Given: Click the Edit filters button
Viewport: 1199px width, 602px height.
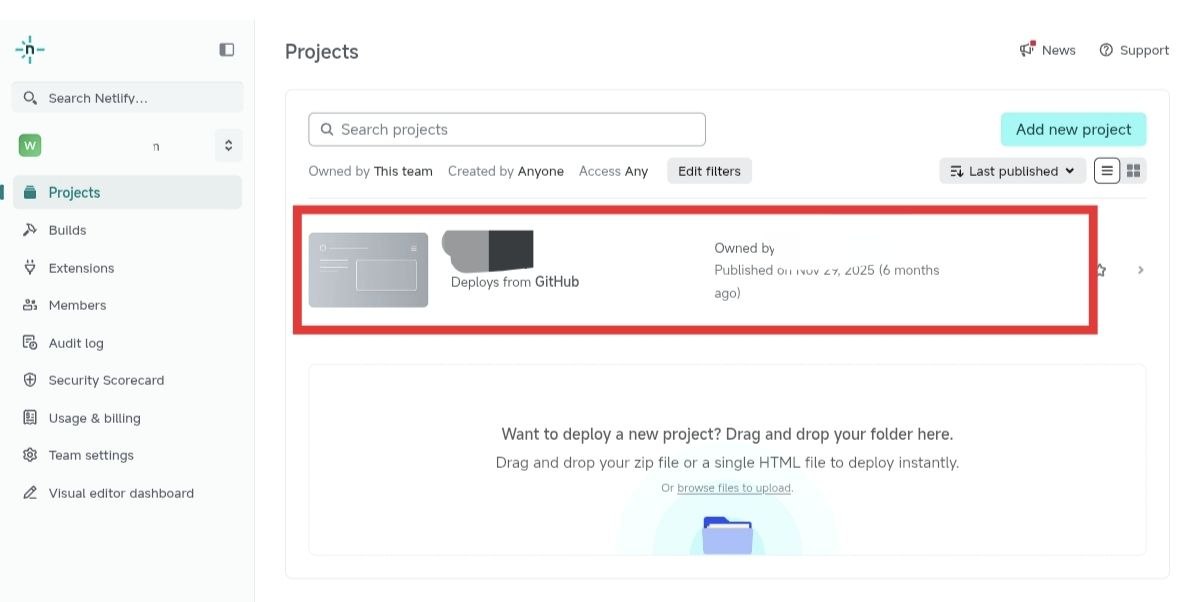Looking at the screenshot, I should [710, 171].
